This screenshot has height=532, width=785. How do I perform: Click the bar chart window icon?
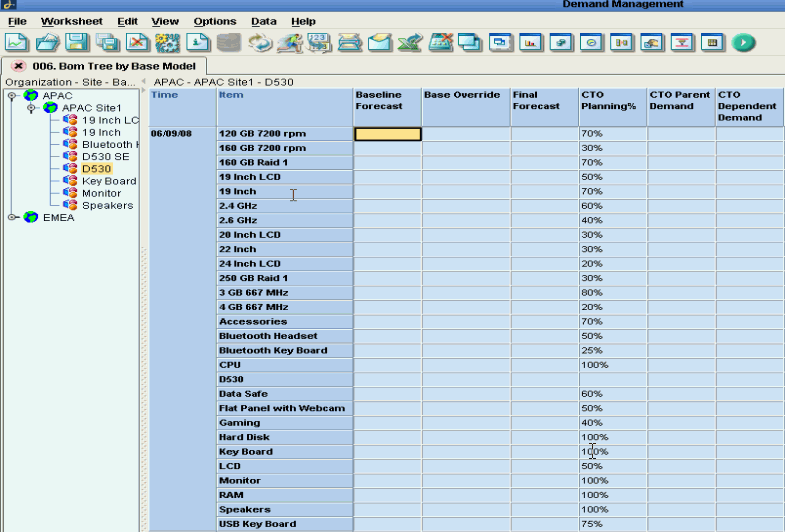point(531,43)
